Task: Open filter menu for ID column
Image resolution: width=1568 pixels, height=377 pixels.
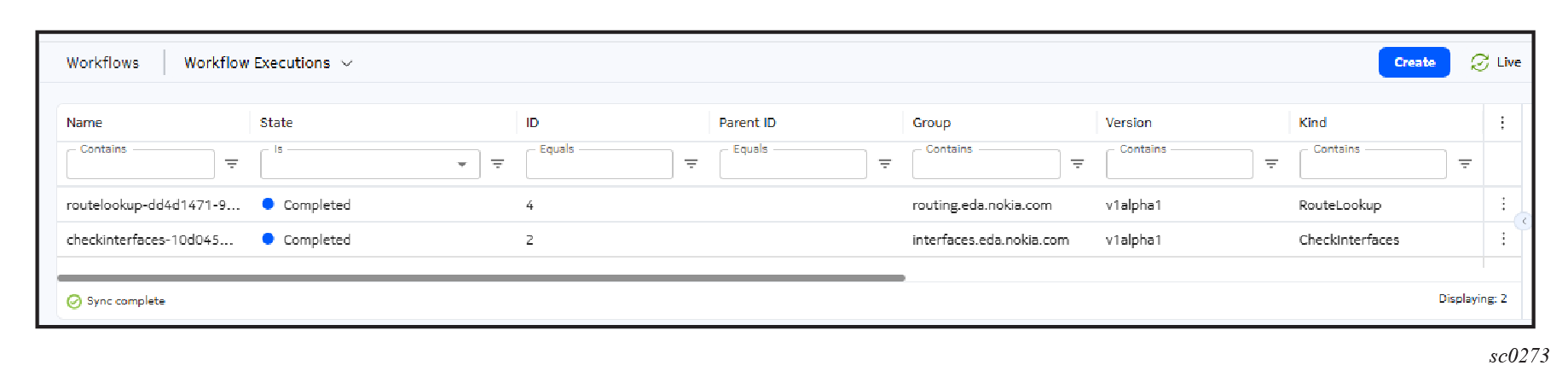Action: (x=691, y=164)
